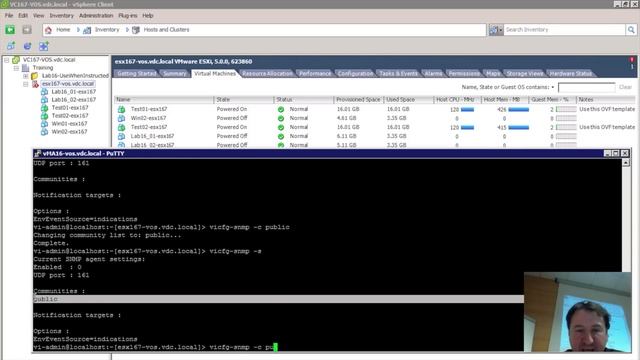Click the magnifier search button
Image resolution: width=640 pixels, height=360 pixels.
point(631,30)
